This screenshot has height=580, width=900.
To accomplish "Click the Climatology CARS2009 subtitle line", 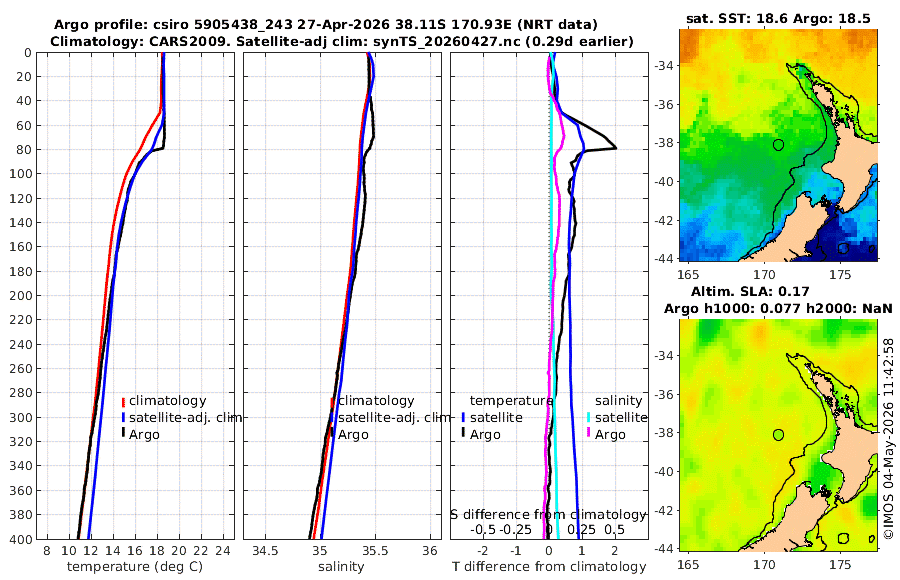I will tap(342, 41).
